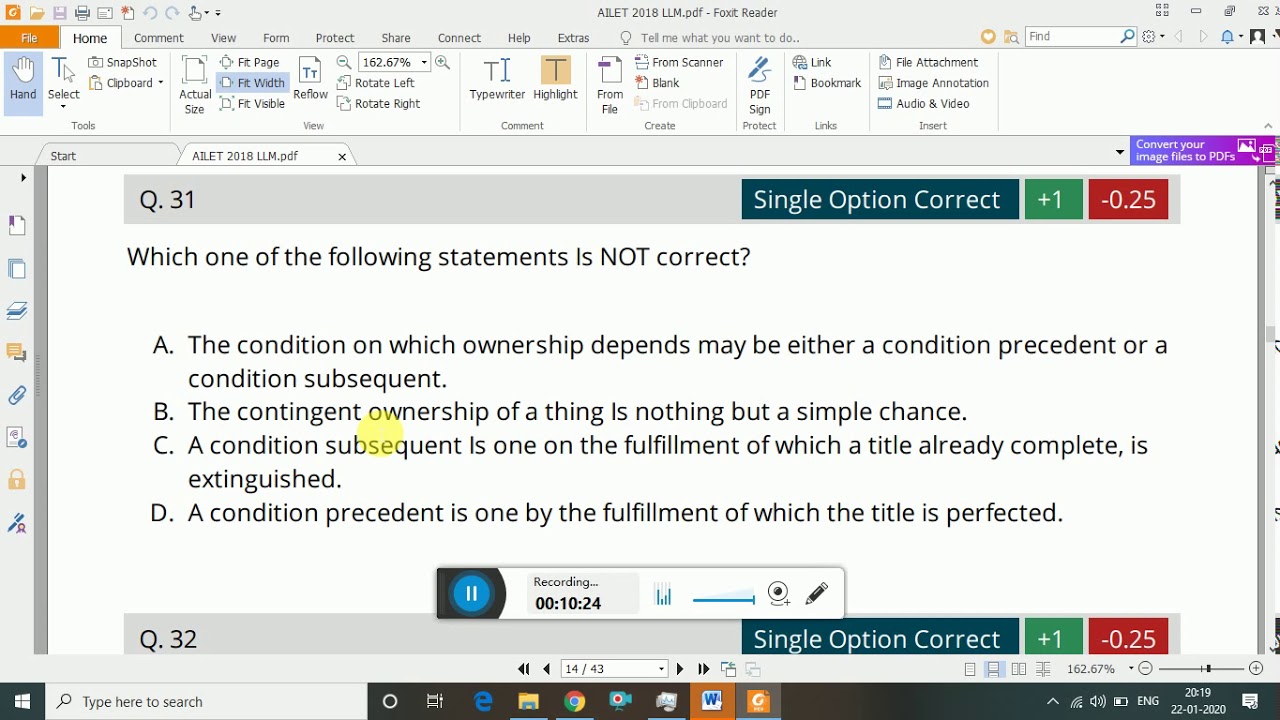Select the Typewriter tool

click(x=497, y=80)
